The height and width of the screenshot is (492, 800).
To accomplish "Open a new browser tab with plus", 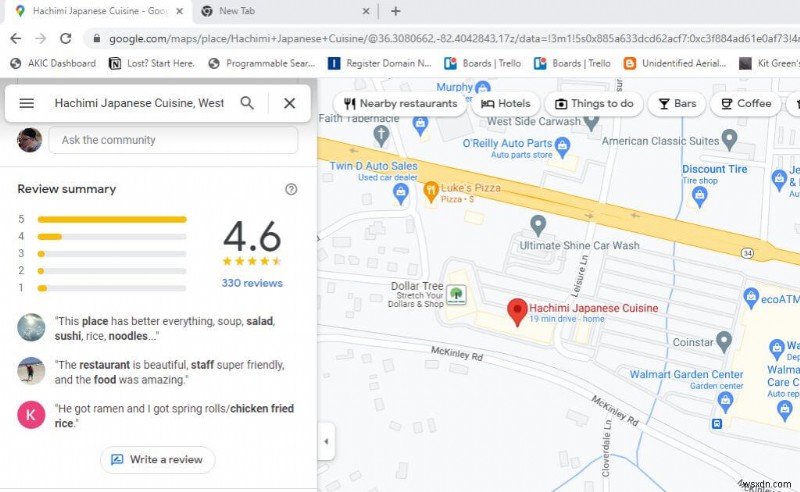I will point(395,11).
